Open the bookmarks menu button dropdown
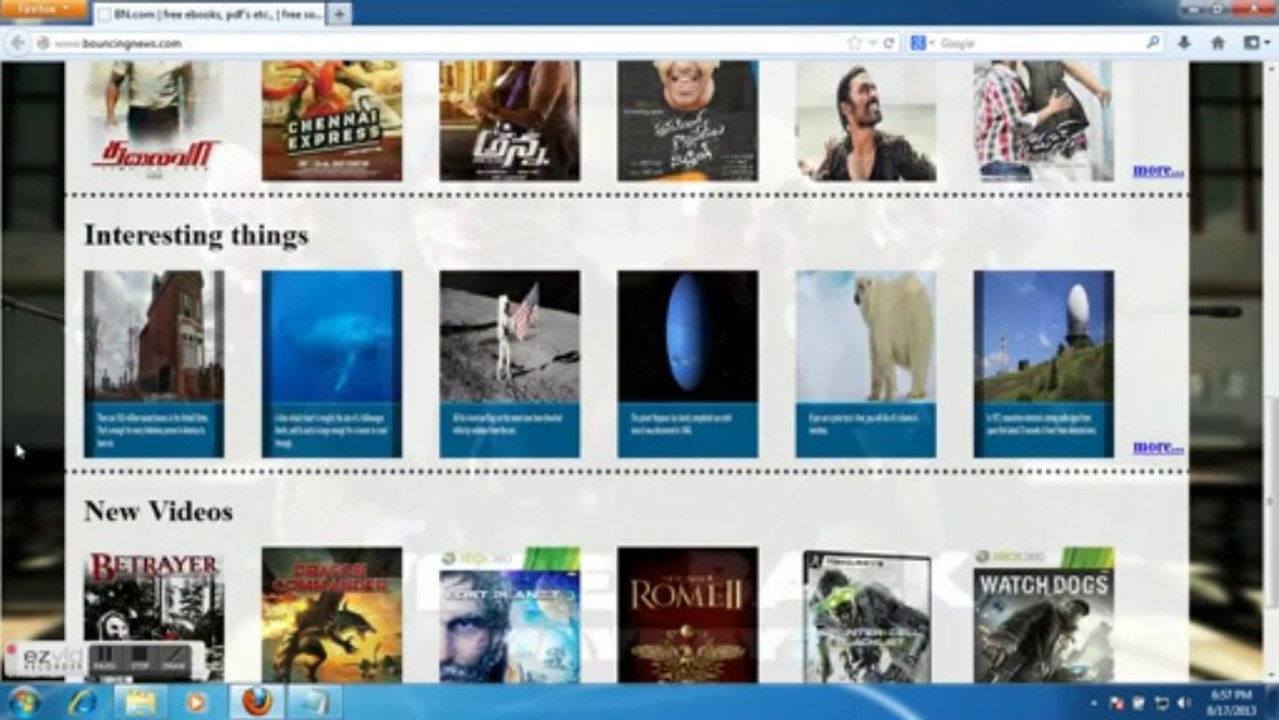Screen dimensions: 1279x720 (1256, 43)
